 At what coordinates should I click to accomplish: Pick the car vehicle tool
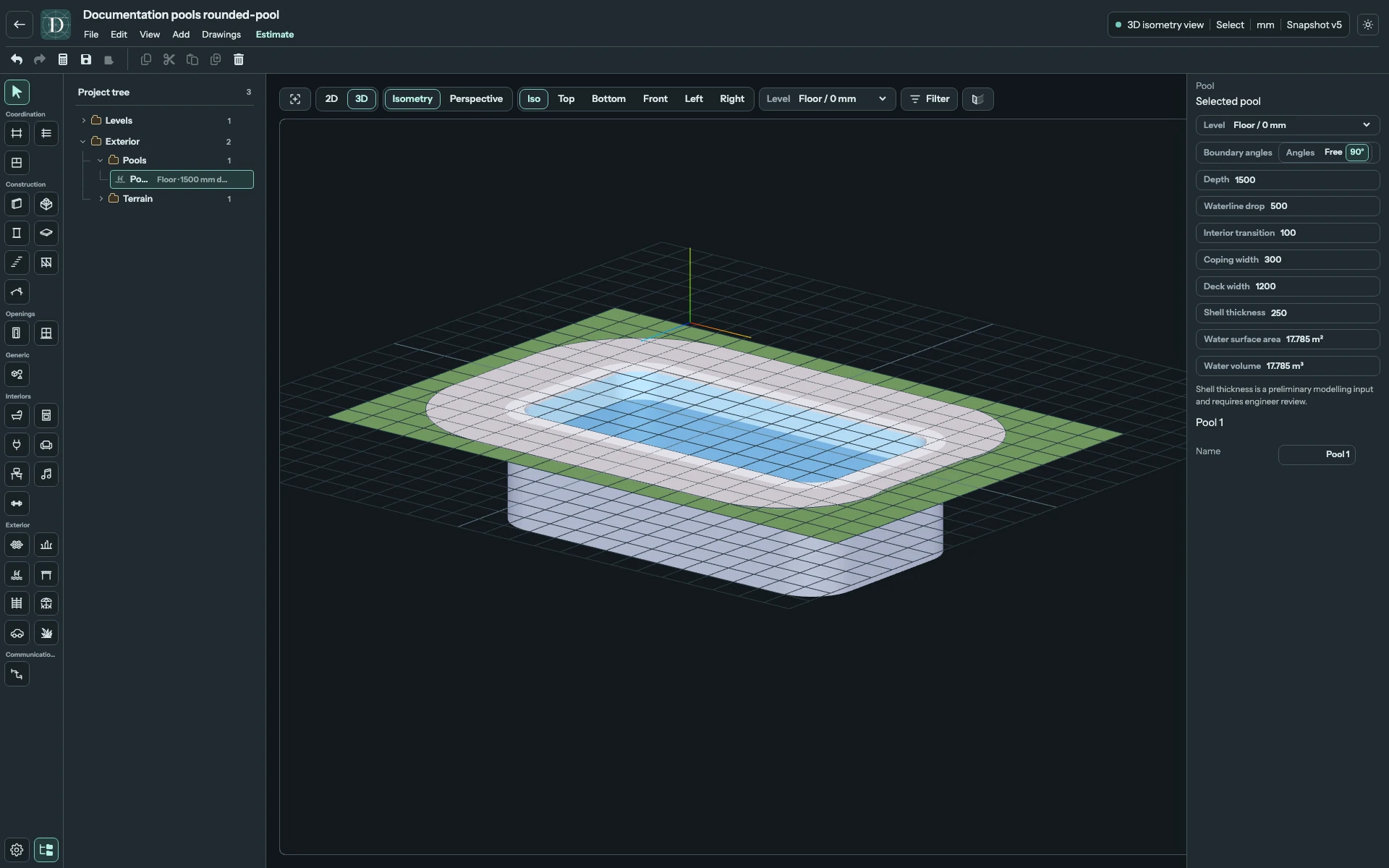pyautogui.click(x=17, y=633)
